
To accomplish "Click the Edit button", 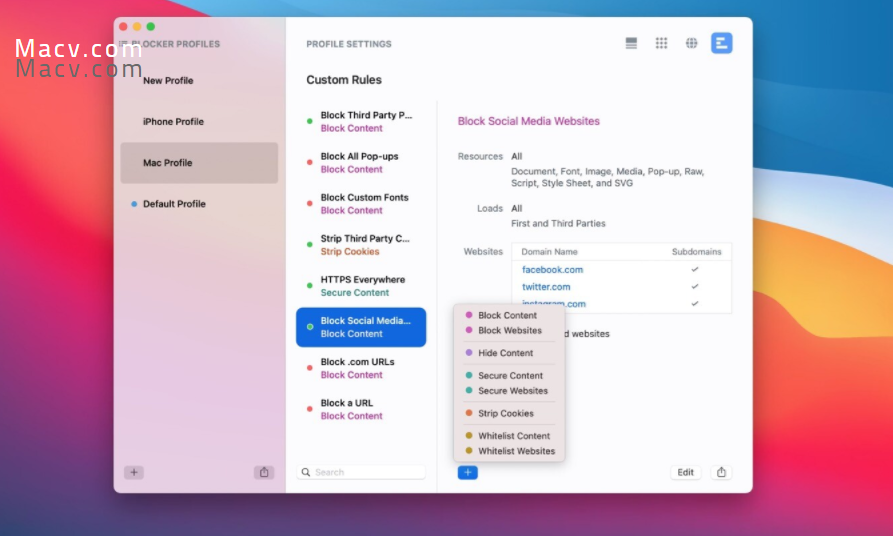I will tap(686, 472).
